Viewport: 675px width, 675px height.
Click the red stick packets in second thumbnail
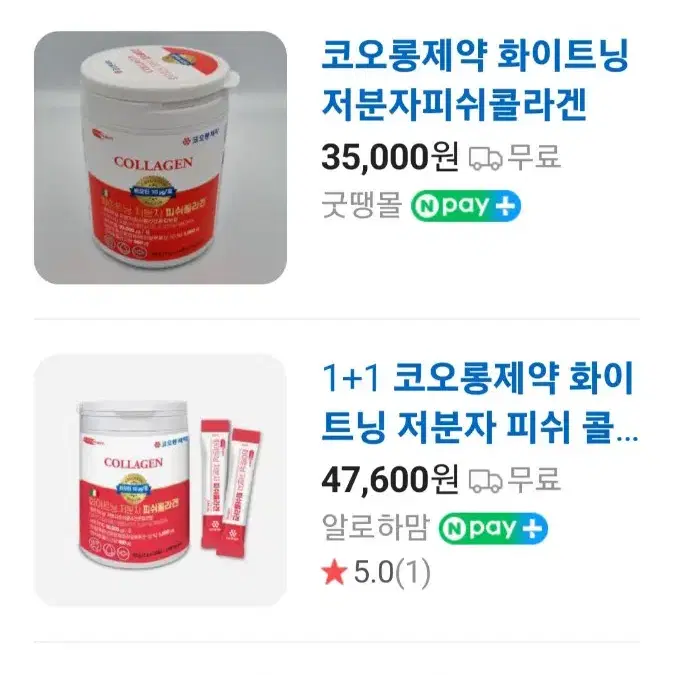tap(230, 488)
